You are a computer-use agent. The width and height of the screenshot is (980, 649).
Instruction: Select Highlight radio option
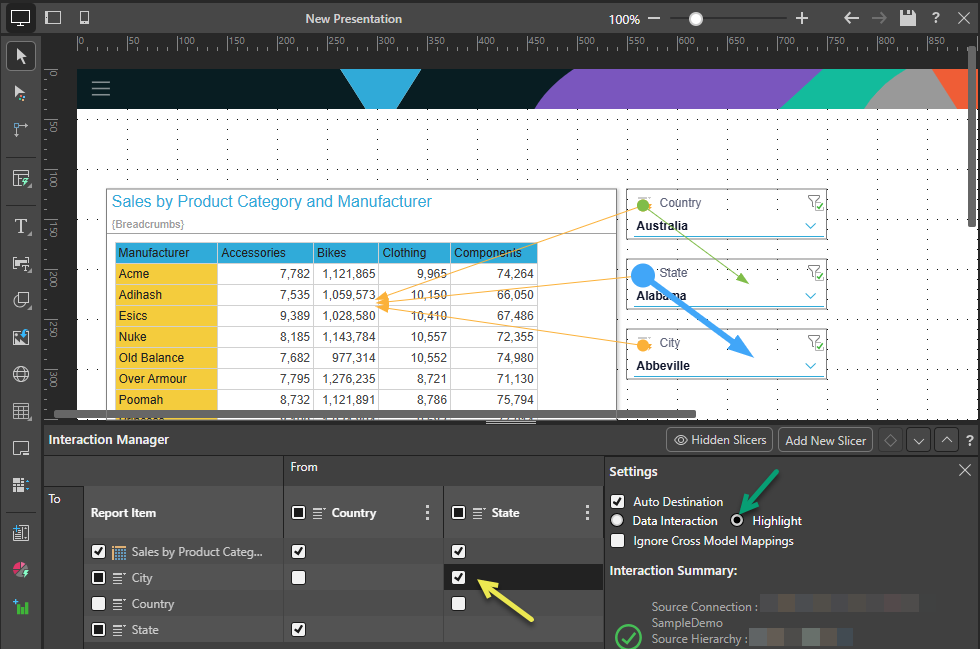(x=737, y=520)
